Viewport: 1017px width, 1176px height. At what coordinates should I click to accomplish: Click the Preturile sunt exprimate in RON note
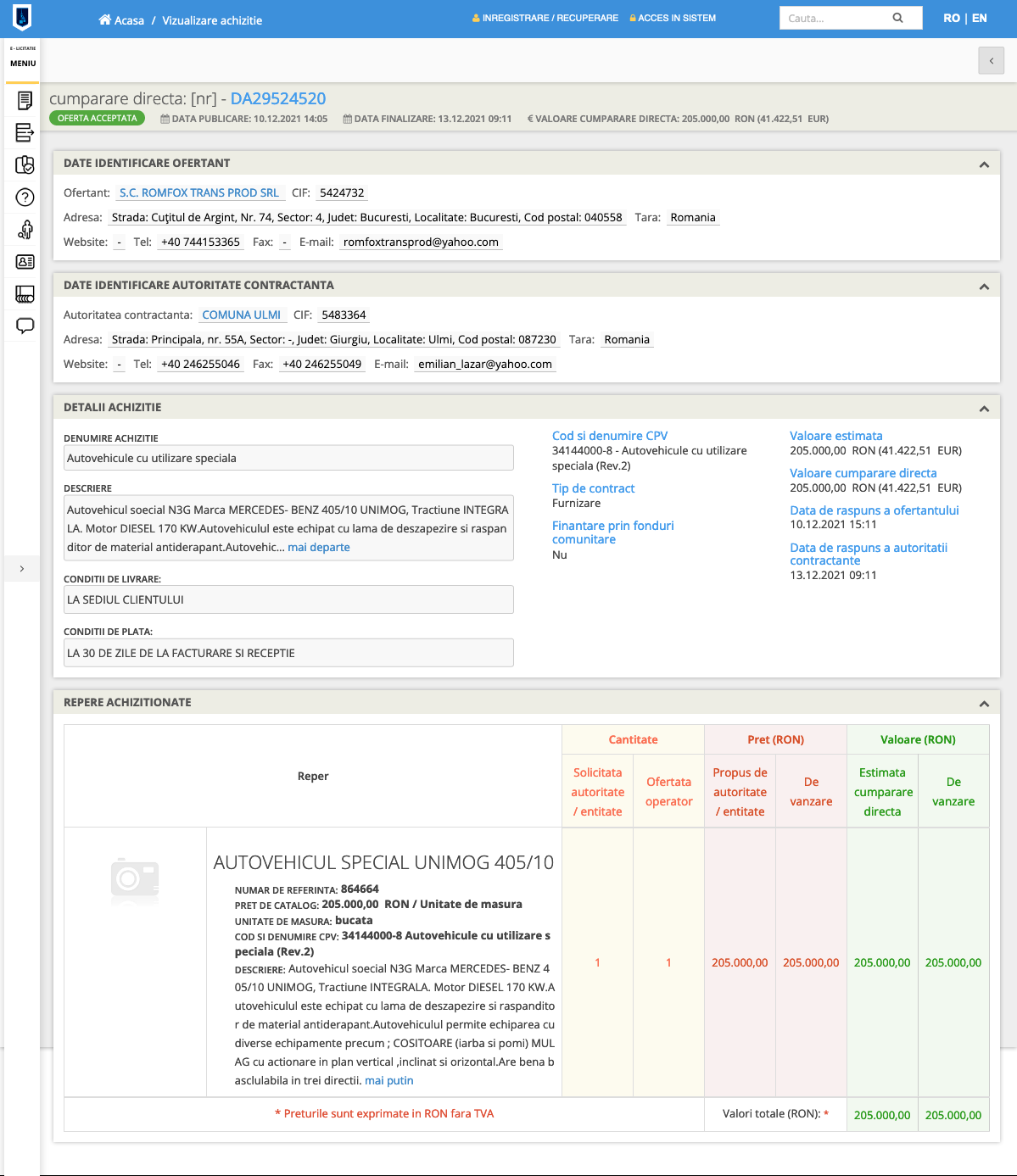coord(384,1114)
